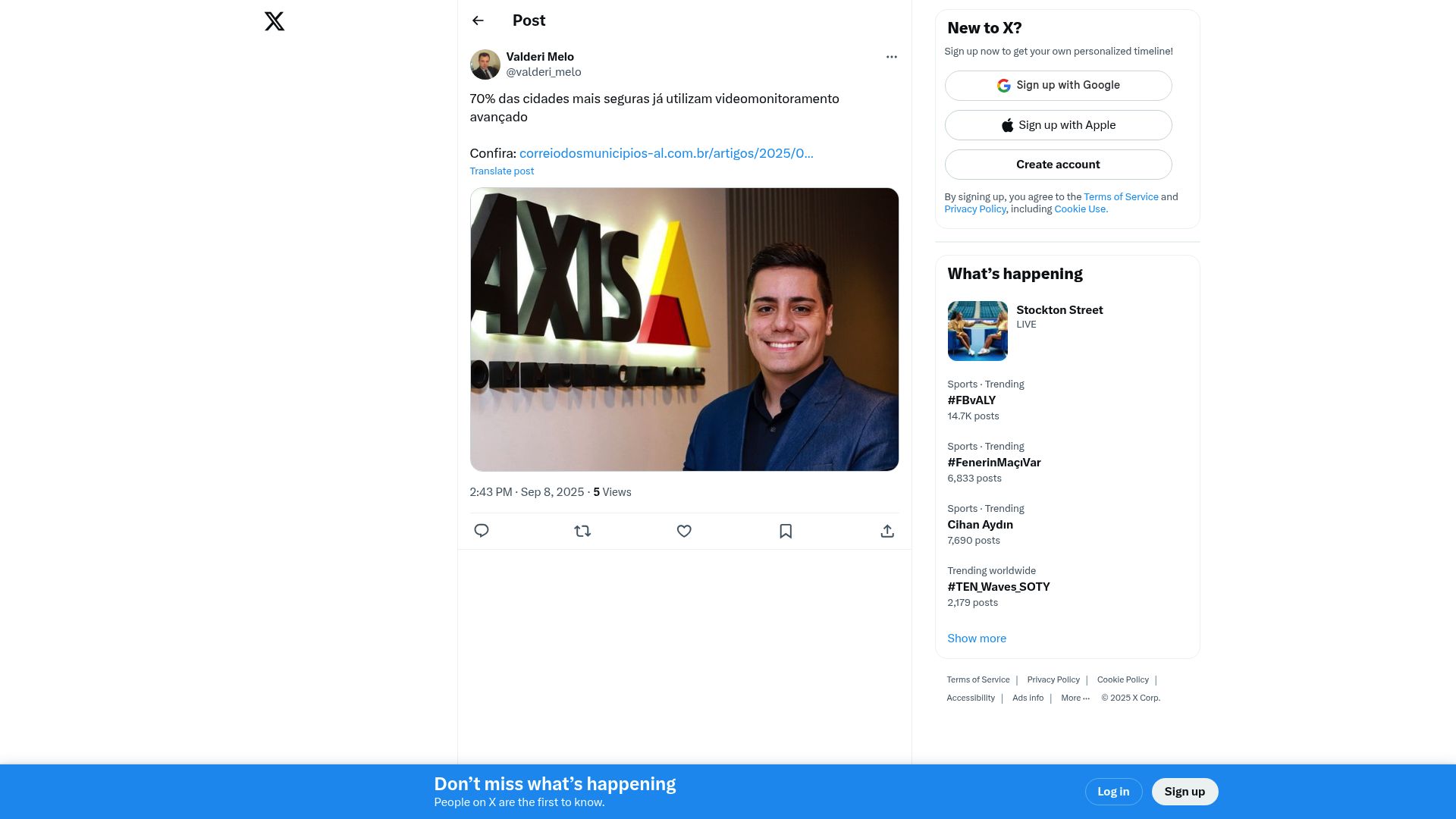Open the AXIS photo in post
This screenshot has width=1456, height=819.
point(684,329)
